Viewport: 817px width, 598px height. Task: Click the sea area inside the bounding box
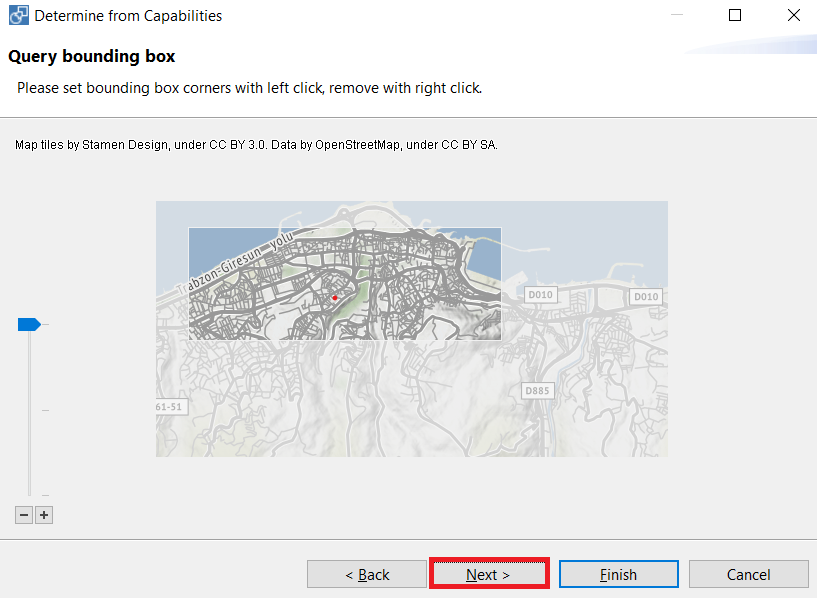click(x=219, y=248)
